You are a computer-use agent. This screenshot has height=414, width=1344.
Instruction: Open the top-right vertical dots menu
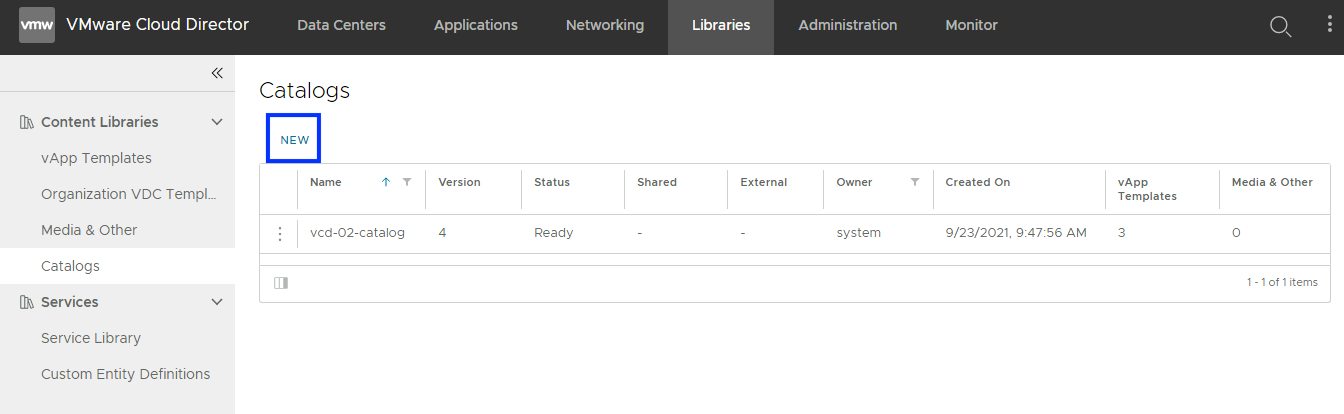[1329, 25]
